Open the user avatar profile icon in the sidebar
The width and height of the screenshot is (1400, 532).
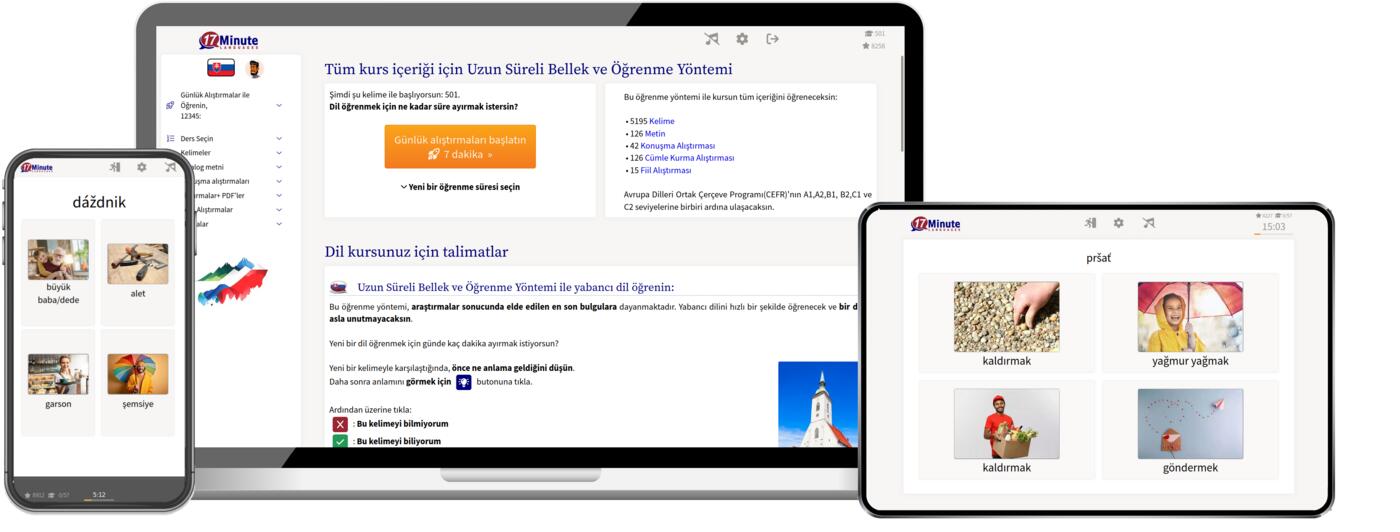(x=254, y=69)
